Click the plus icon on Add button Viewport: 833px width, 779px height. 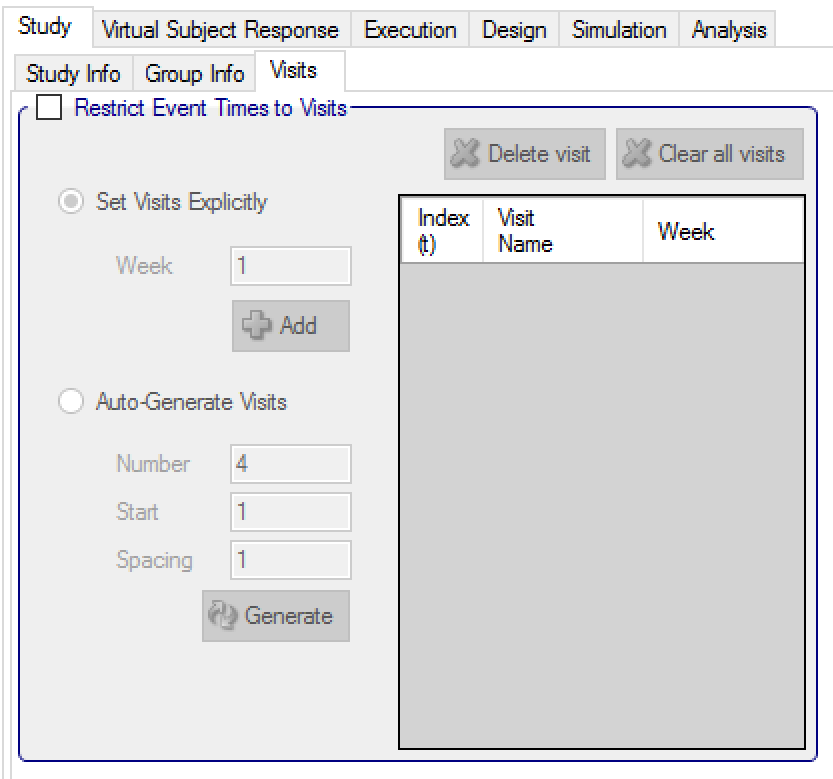[x=259, y=326]
